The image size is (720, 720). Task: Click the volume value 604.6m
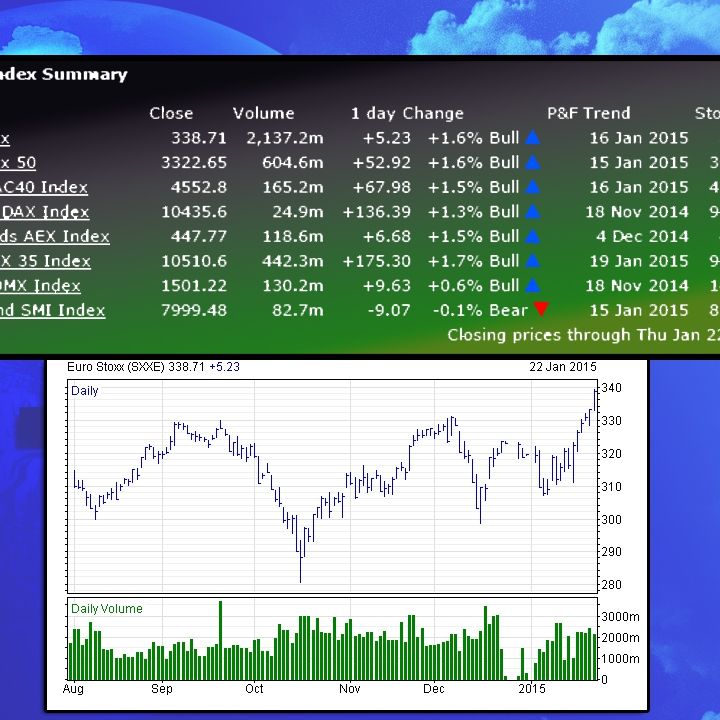coord(292,163)
